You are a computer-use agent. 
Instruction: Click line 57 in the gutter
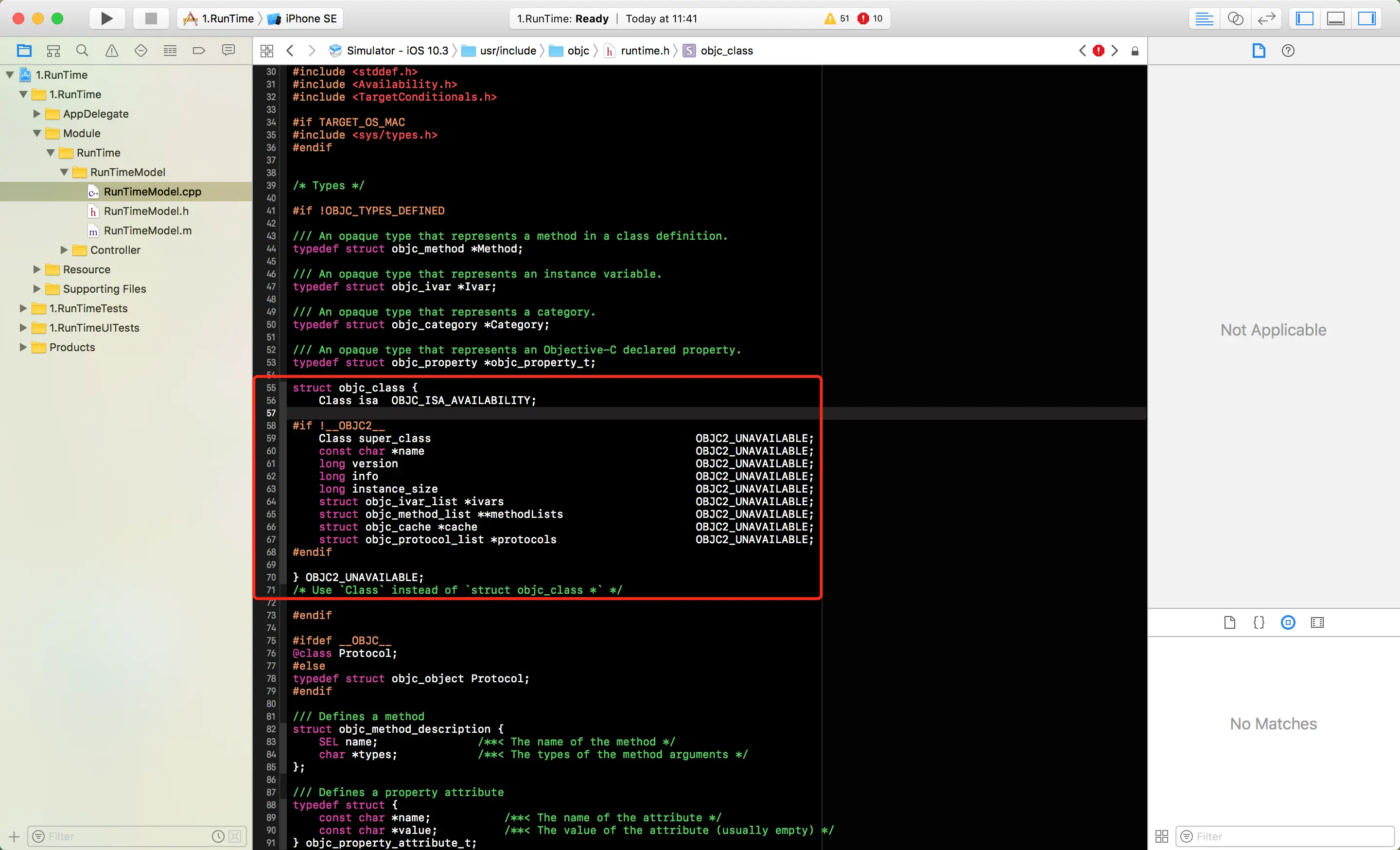(271, 413)
